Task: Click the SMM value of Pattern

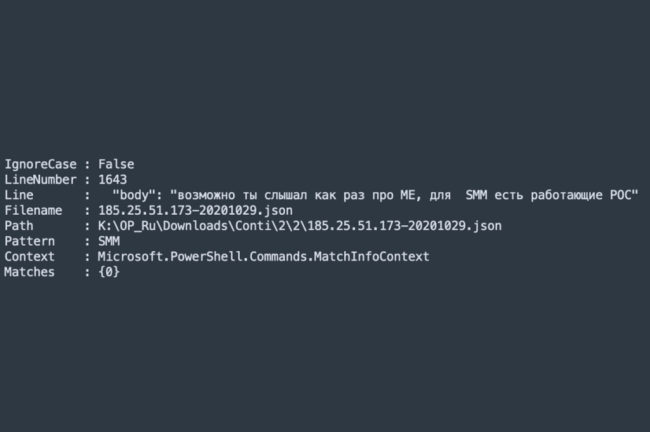Action: pos(109,241)
